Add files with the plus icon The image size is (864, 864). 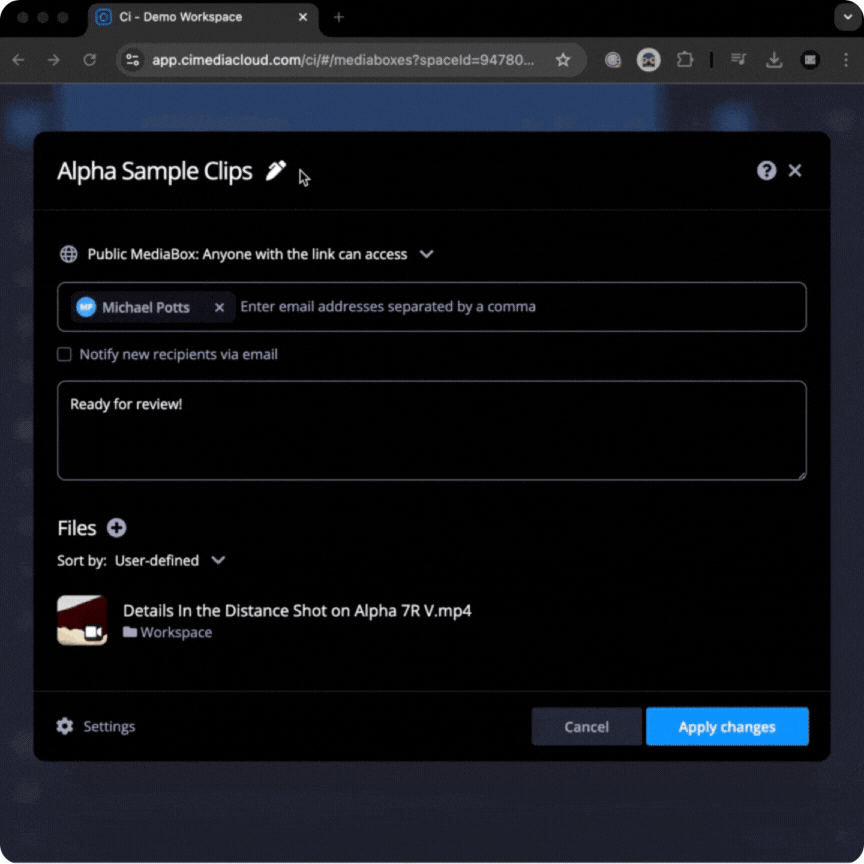coord(116,528)
